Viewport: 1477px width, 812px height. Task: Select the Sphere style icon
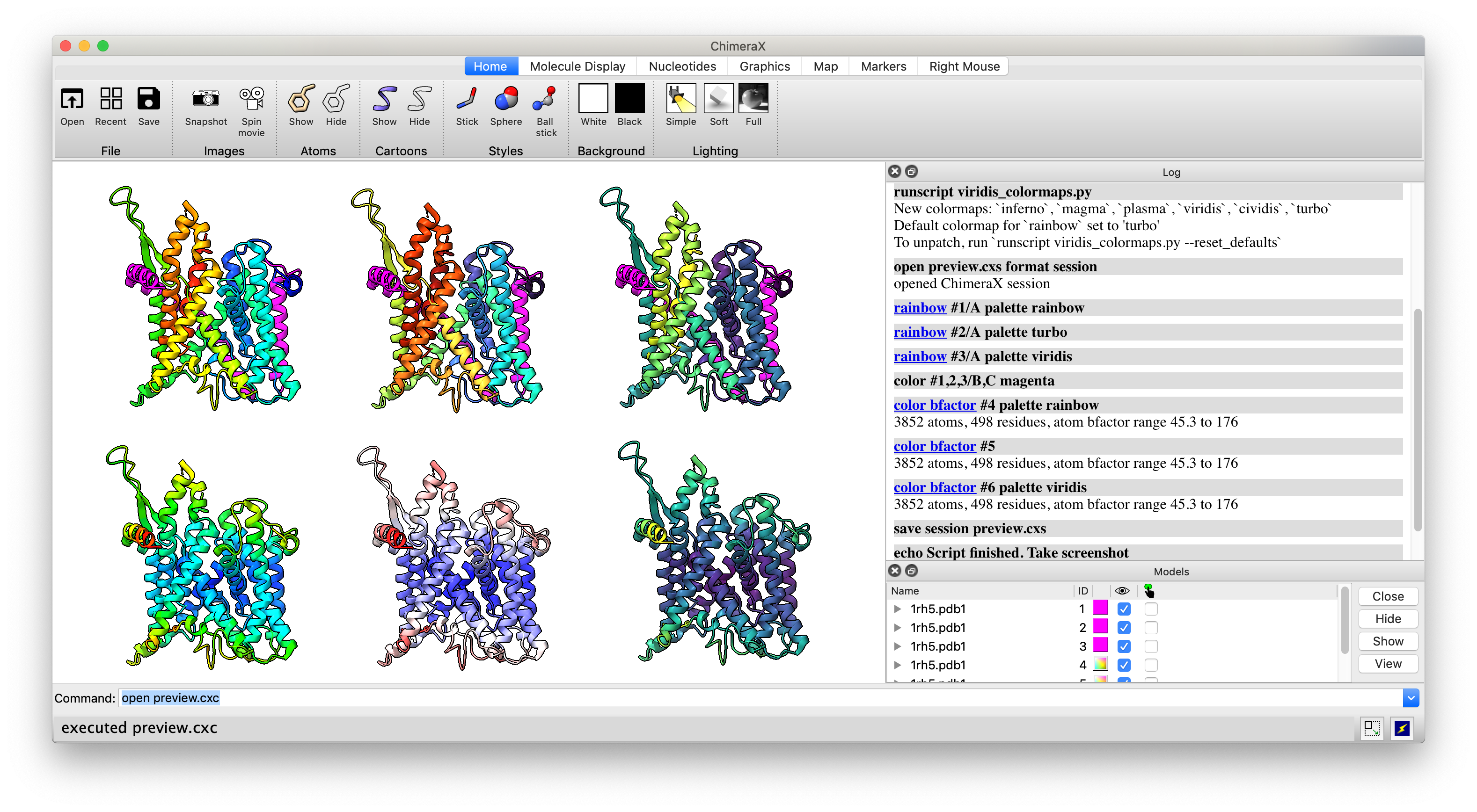point(506,99)
